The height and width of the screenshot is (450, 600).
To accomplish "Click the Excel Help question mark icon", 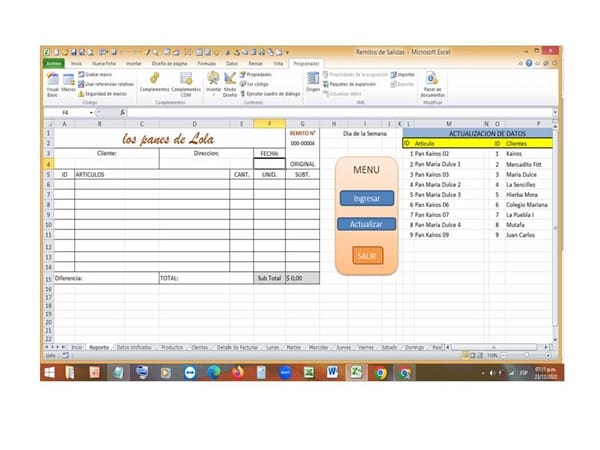I will tap(529, 64).
